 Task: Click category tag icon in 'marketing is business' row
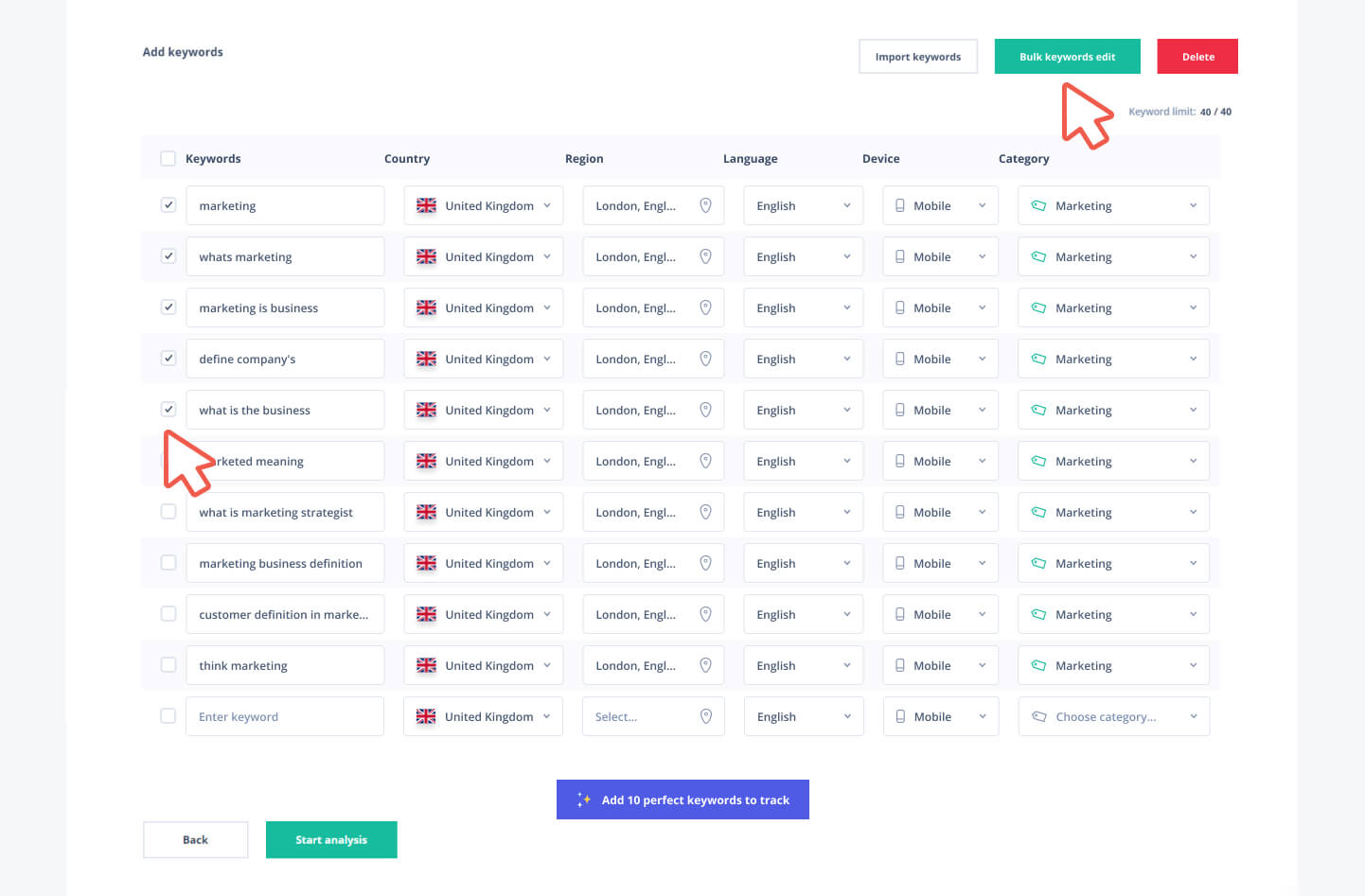(1038, 307)
